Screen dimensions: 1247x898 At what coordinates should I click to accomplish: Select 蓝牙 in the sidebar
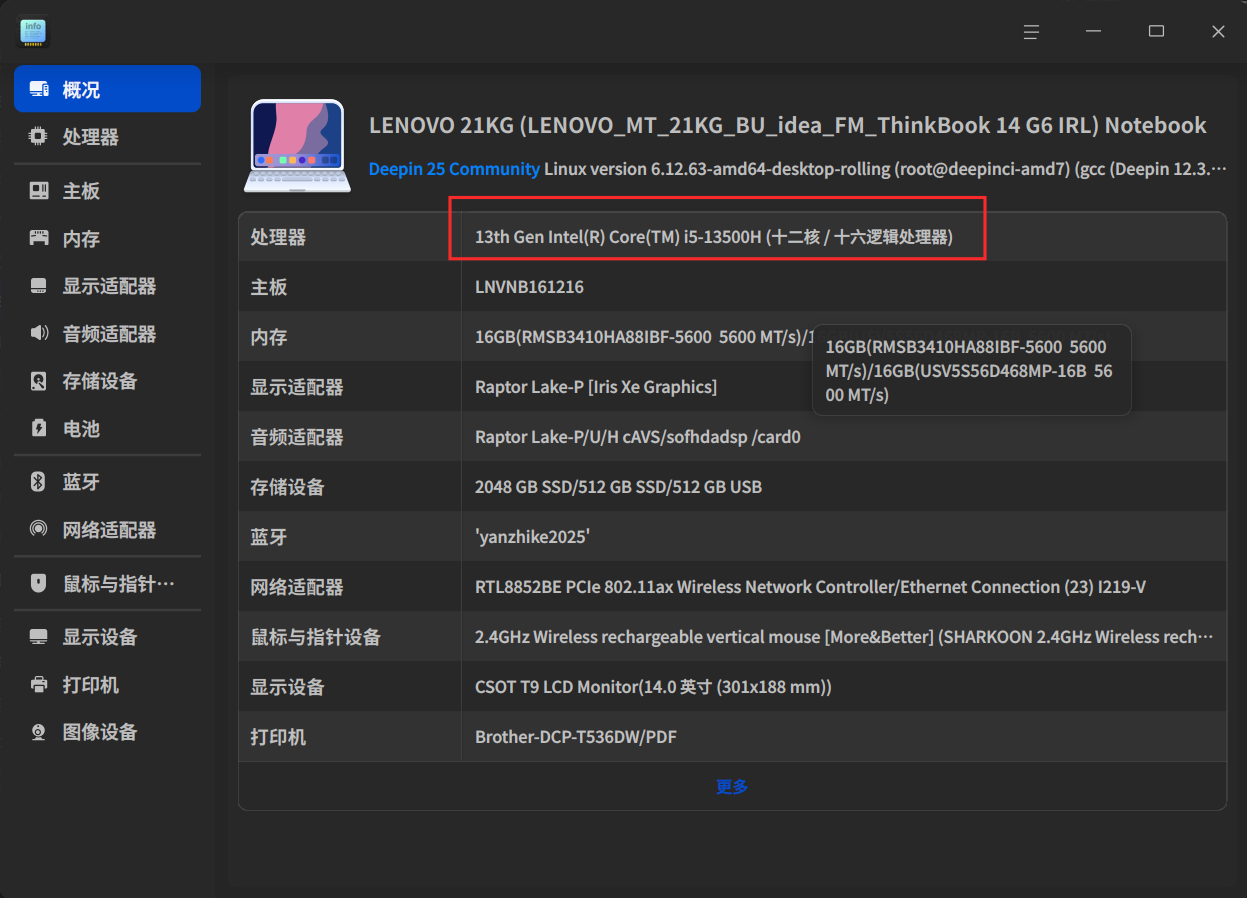tap(107, 482)
